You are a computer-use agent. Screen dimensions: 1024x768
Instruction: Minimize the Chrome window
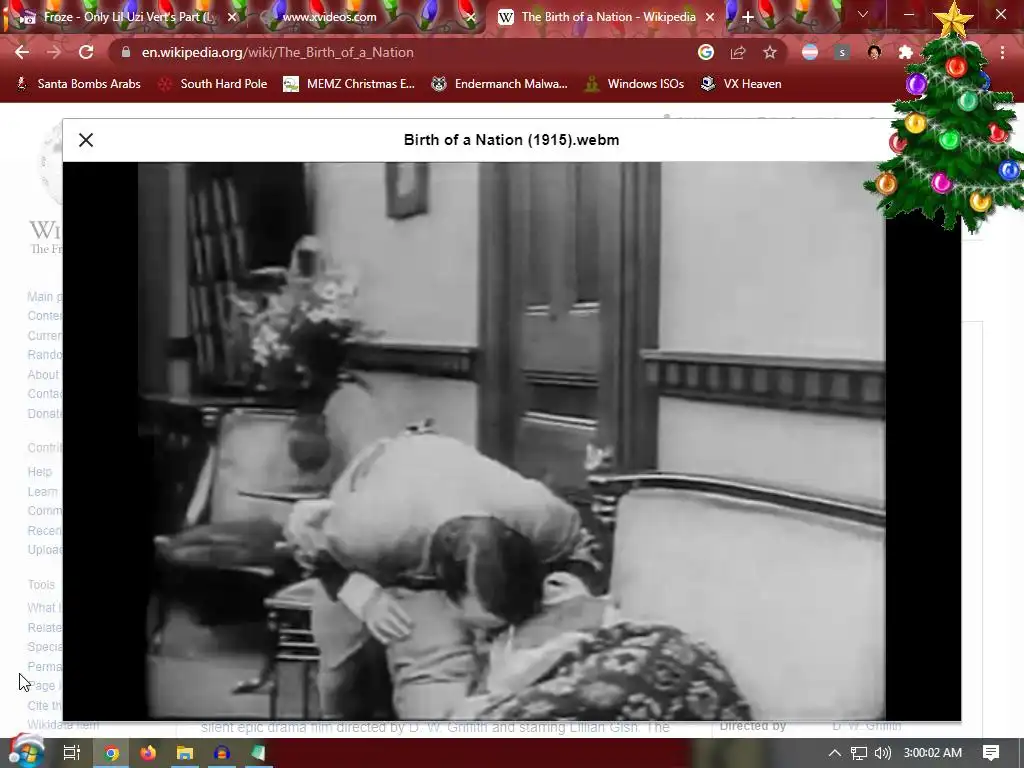click(x=909, y=14)
